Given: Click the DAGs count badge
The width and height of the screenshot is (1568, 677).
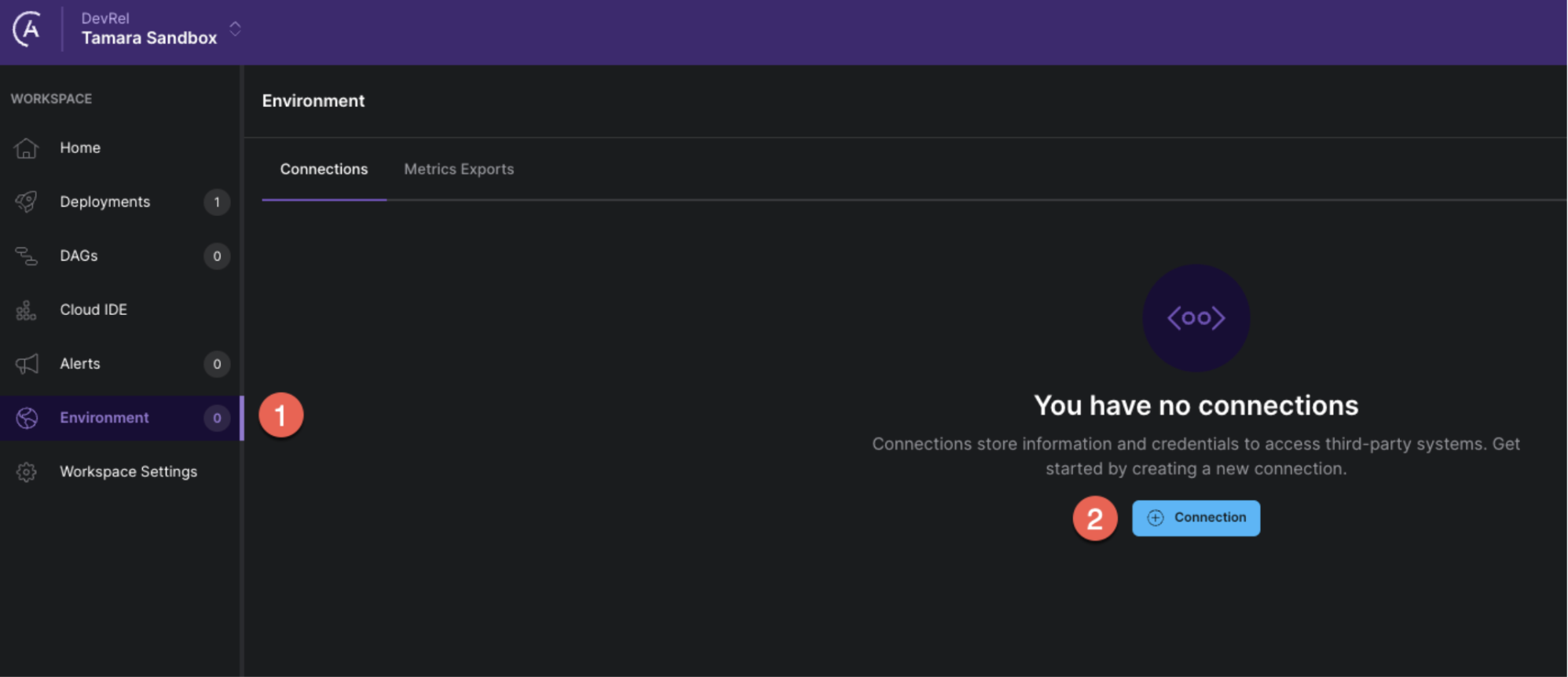Looking at the screenshot, I should pos(217,256).
